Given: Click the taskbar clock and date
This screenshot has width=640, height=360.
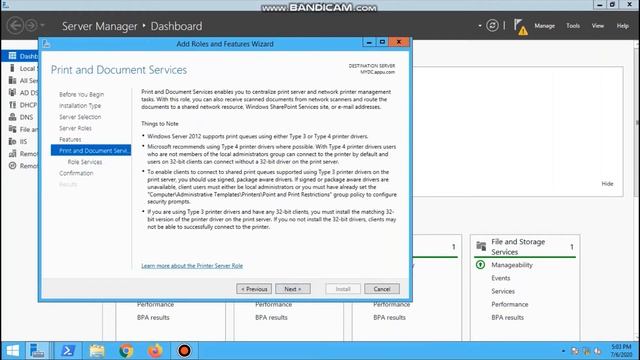Looking at the screenshot, I should (621, 351).
